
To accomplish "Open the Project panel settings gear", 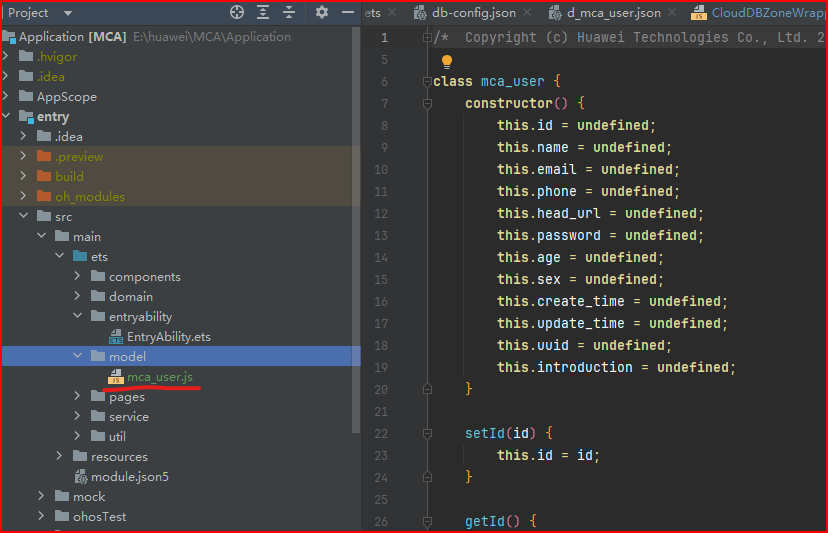I will coord(322,12).
